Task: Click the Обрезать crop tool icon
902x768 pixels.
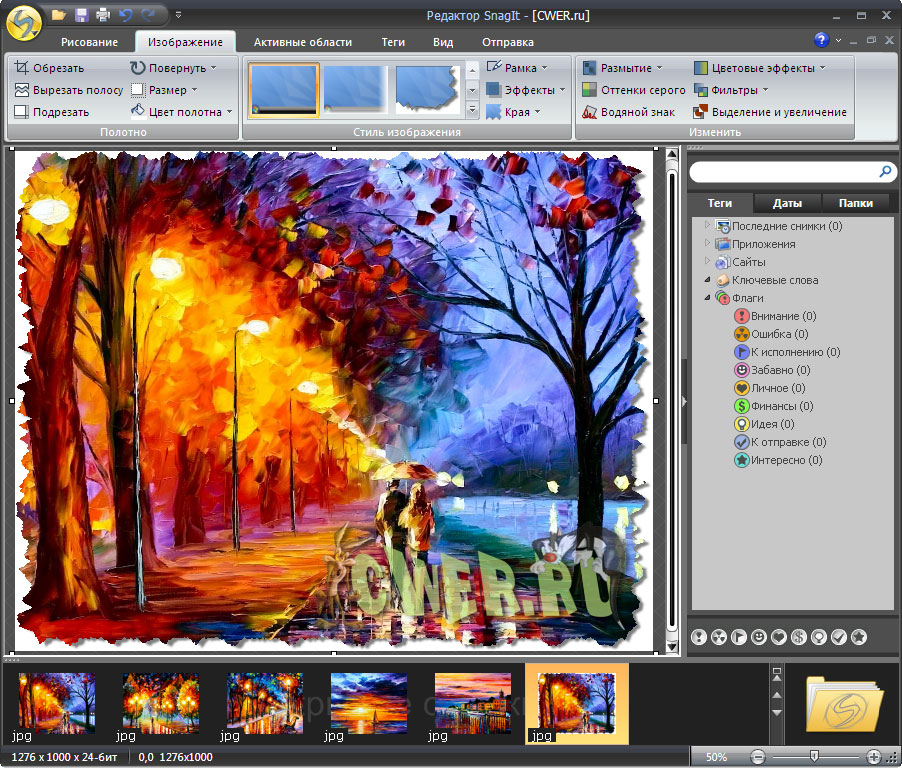Action: tap(22, 68)
